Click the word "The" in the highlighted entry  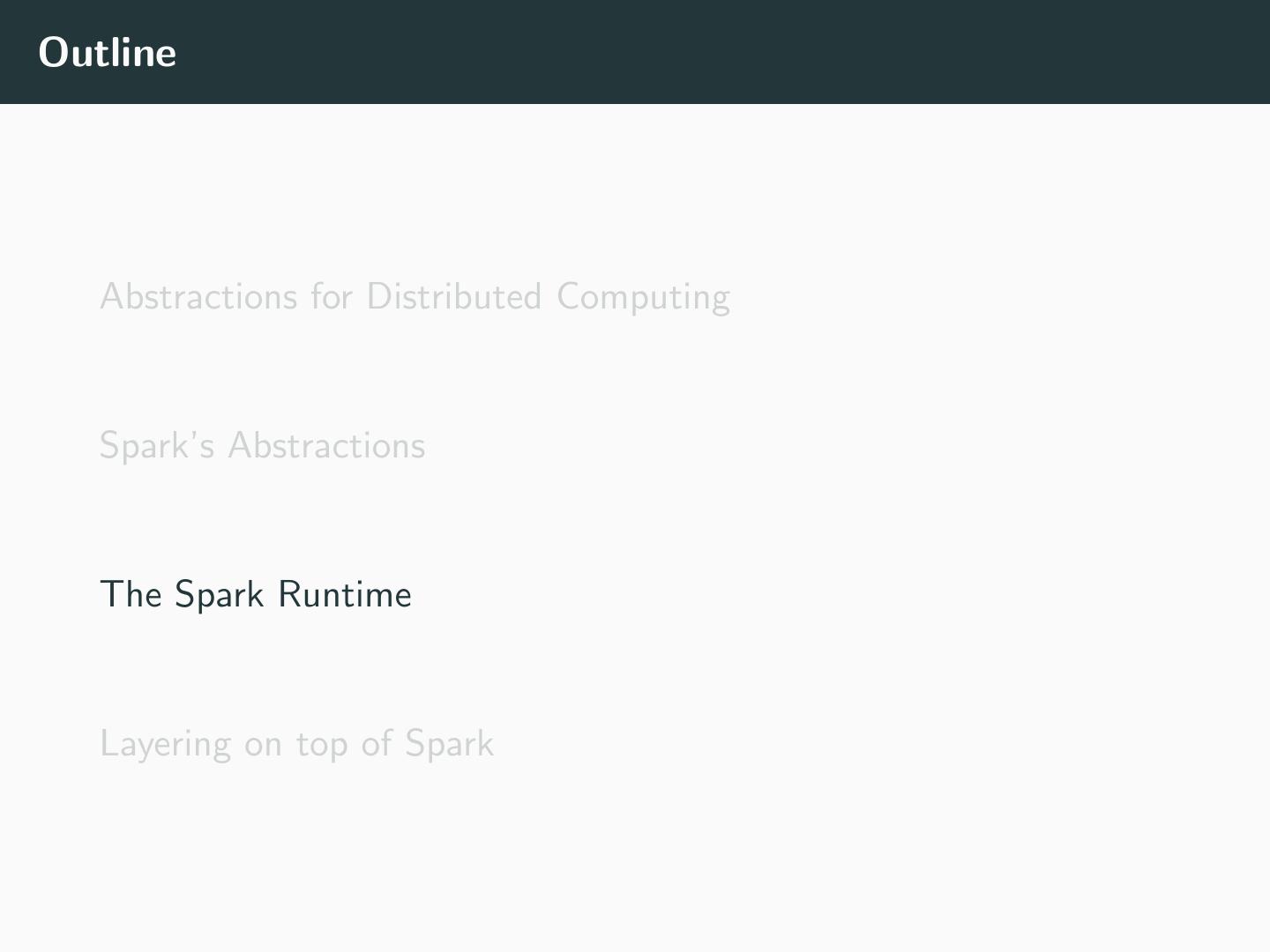click(131, 595)
